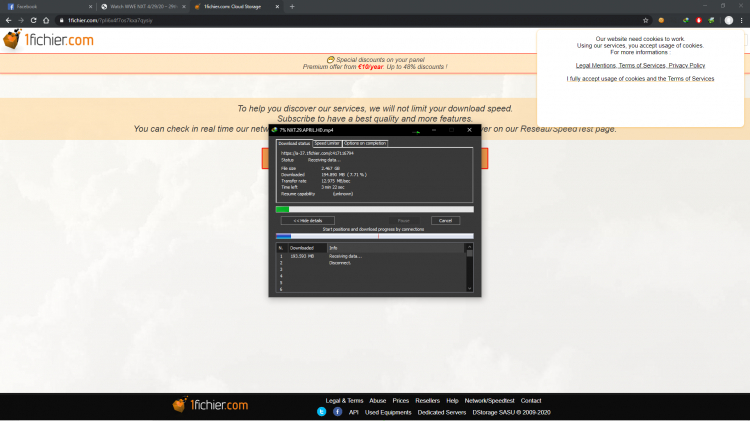Click the 1fichier.com logo in header
The width and height of the screenshot is (750, 421).
click(x=48, y=40)
